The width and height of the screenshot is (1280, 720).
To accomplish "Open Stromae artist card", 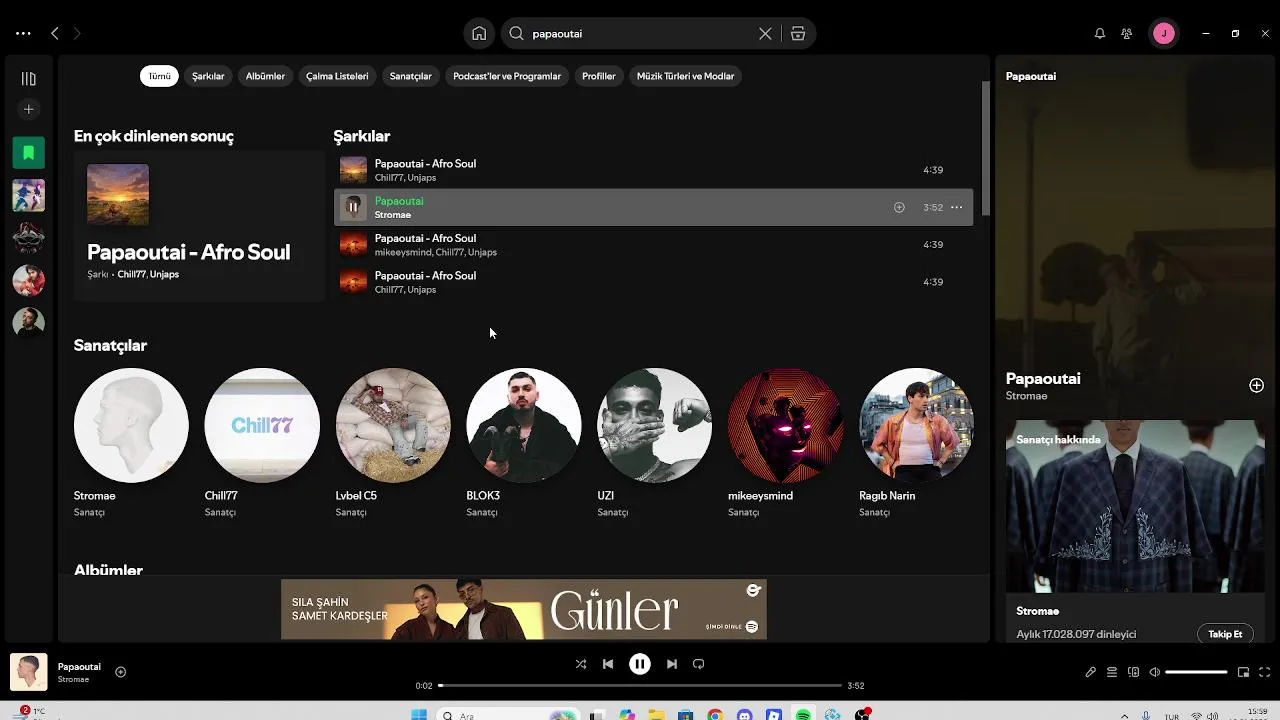I will (131, 444).
